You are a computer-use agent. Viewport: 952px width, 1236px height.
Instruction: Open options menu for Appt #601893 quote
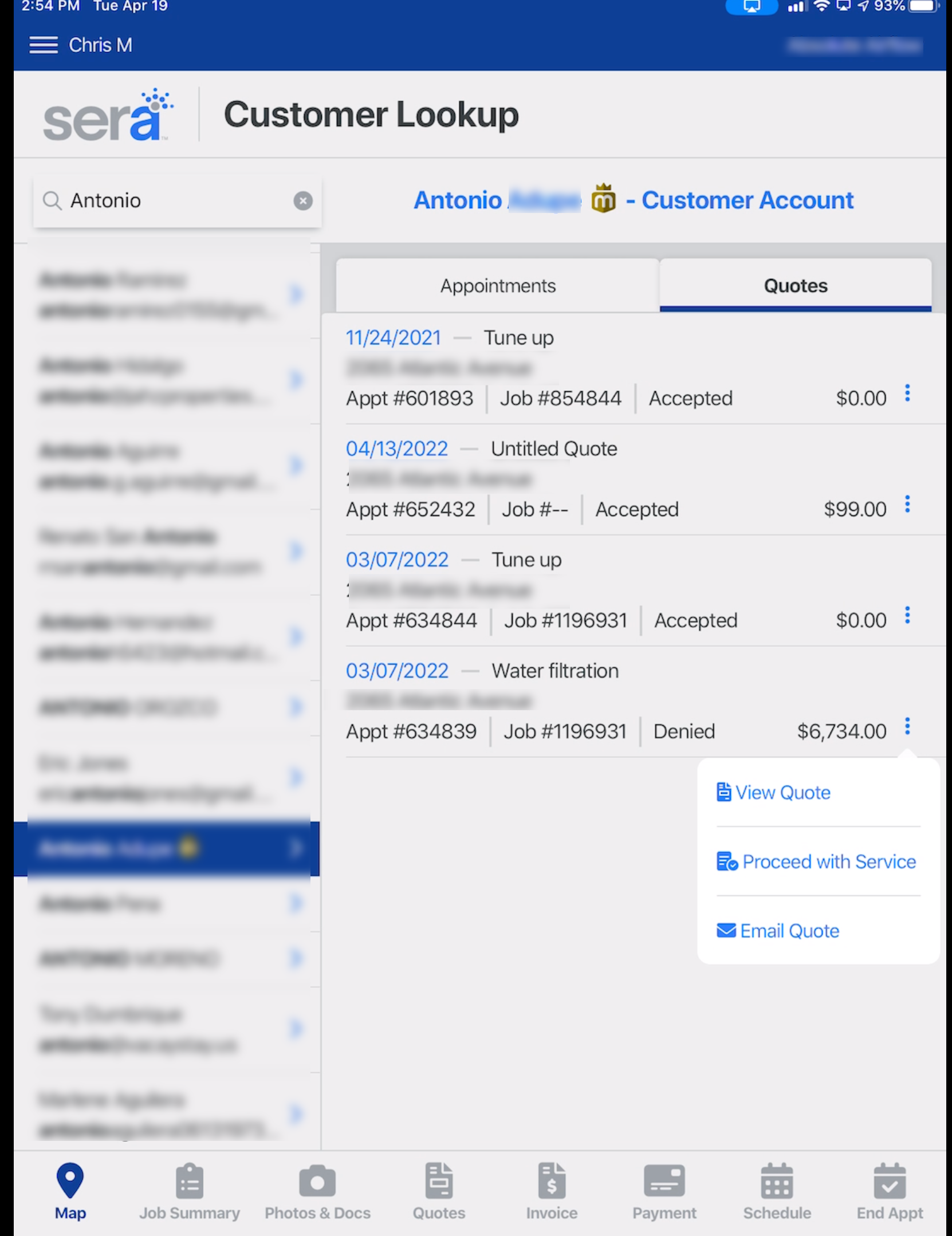[x=907, y=393]
